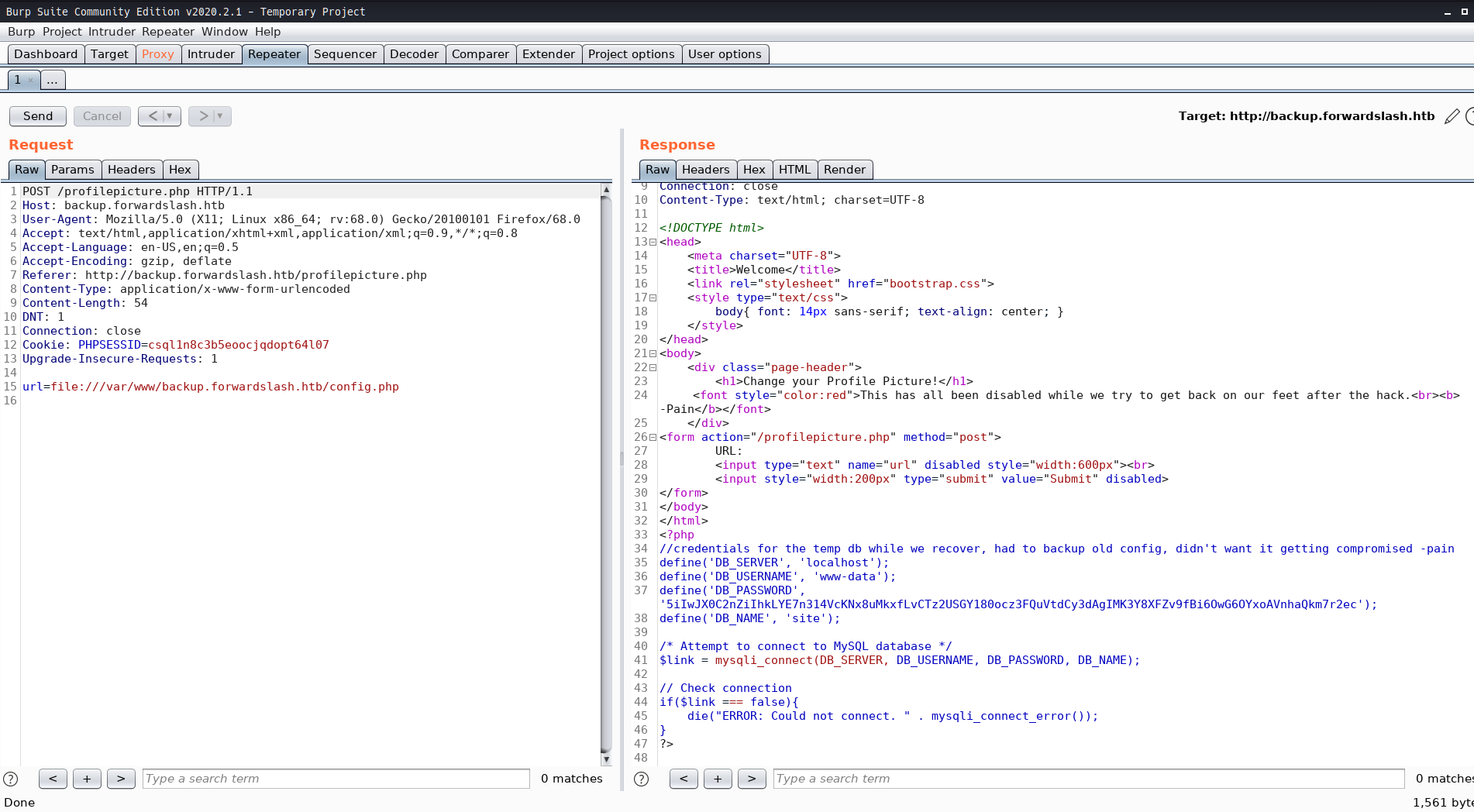Open the Help menu
Image resolution: width=1474 pixels, height=812 pixels.
tap(268, 32)
